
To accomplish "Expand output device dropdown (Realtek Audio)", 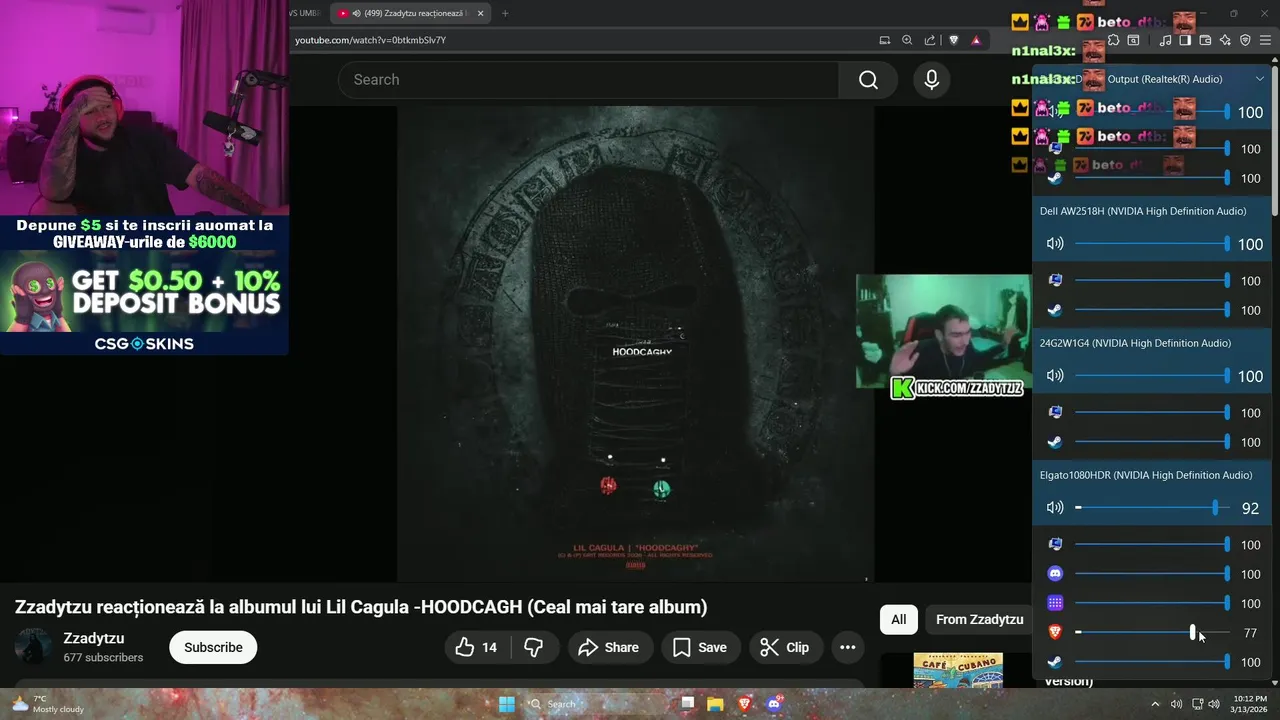I will [1259, 79].
